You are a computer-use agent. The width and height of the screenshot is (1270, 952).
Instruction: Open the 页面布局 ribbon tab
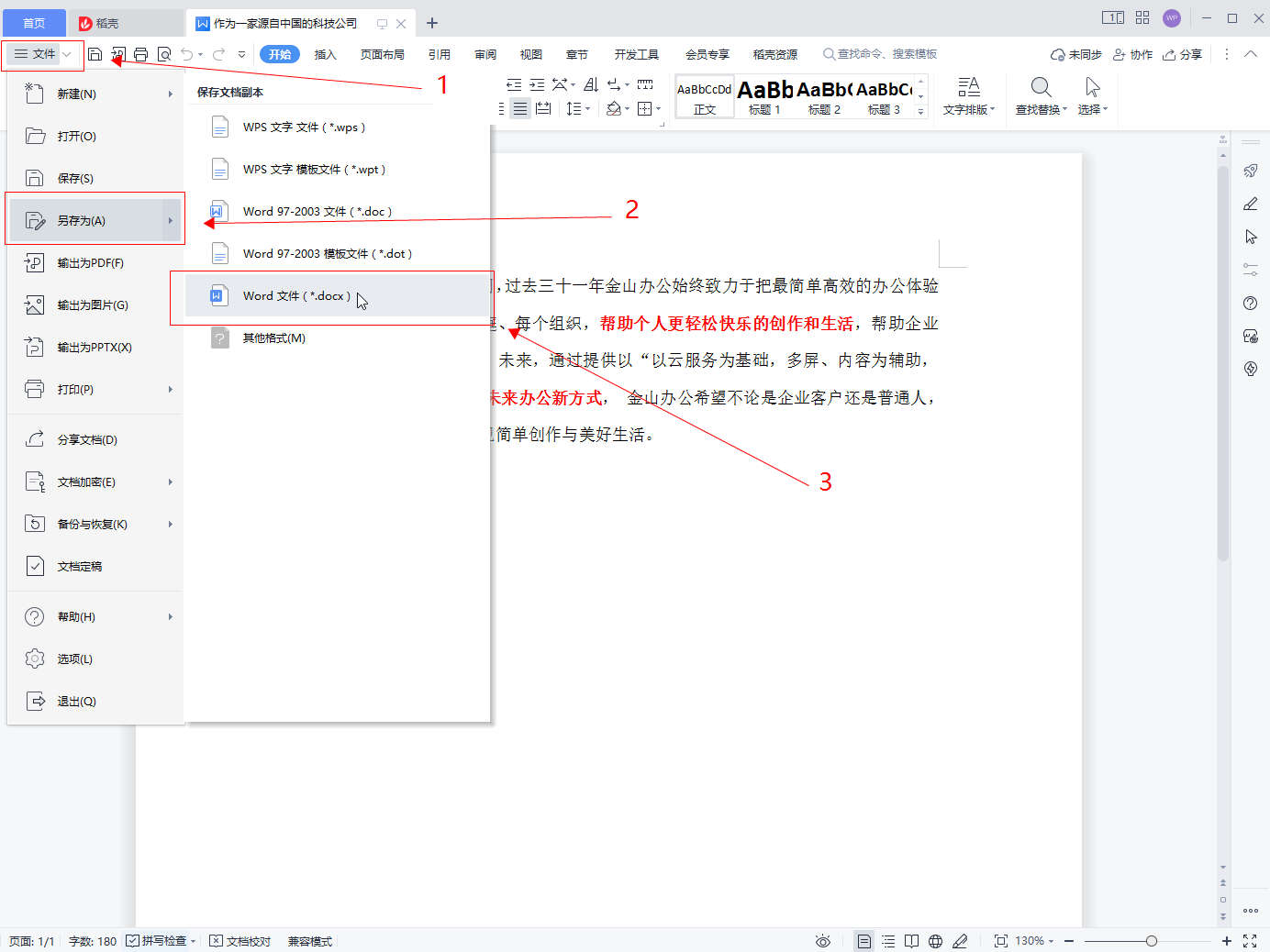tap(383, 54)
